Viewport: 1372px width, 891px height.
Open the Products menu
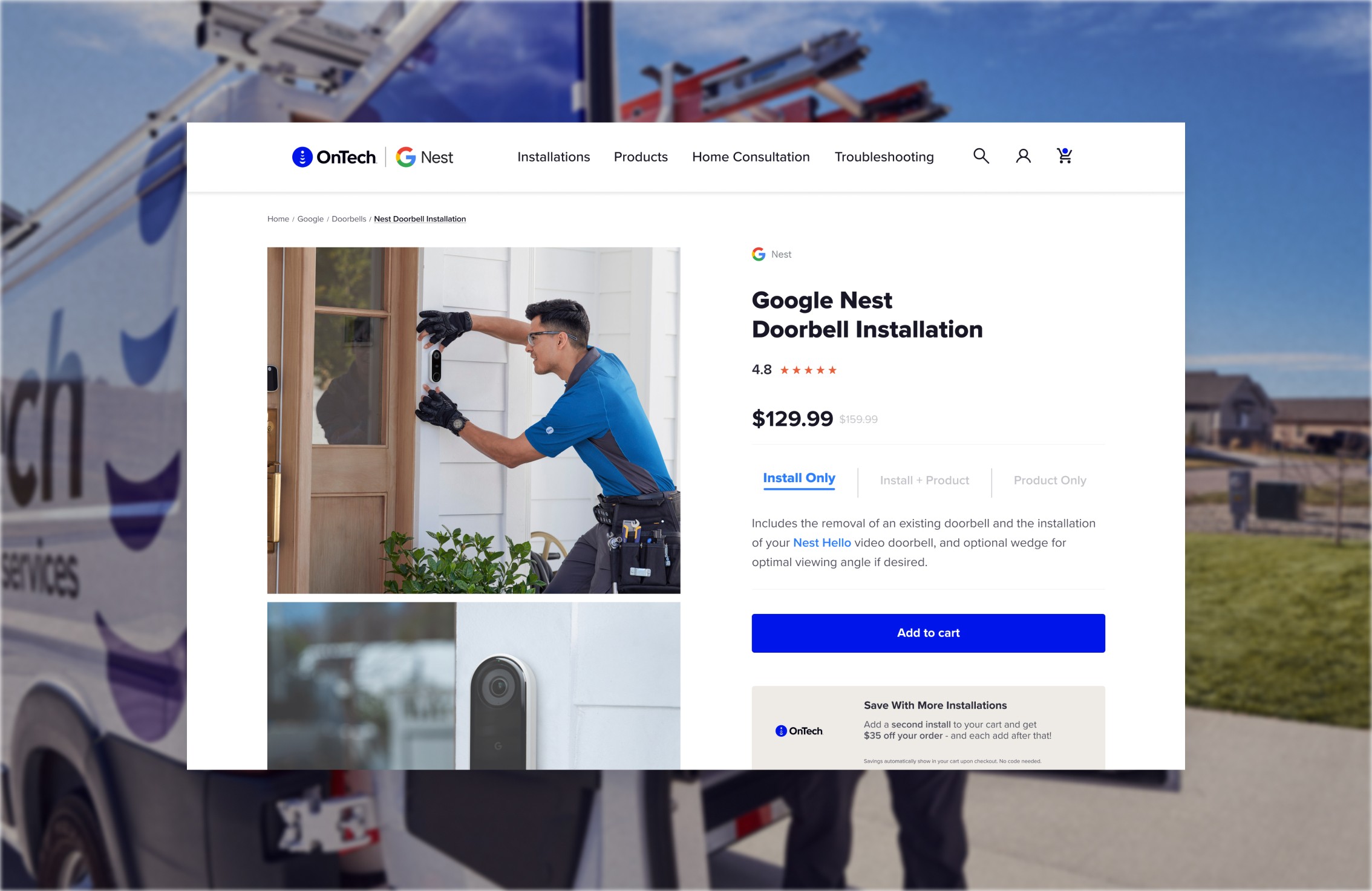point(641,157)
